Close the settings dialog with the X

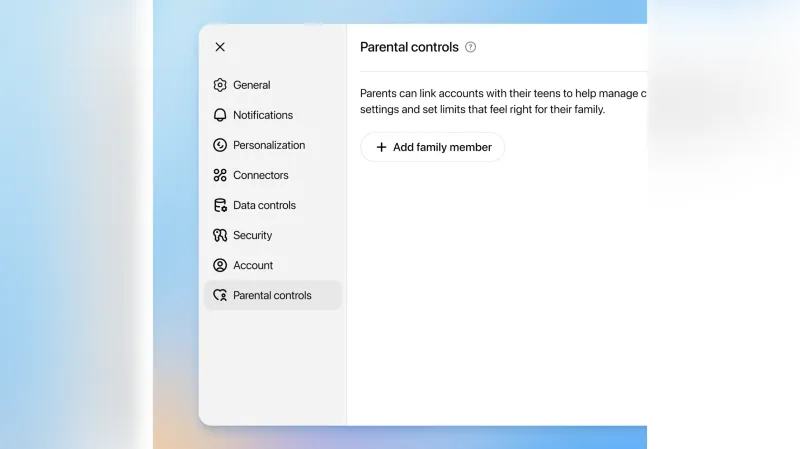point(220,47)
